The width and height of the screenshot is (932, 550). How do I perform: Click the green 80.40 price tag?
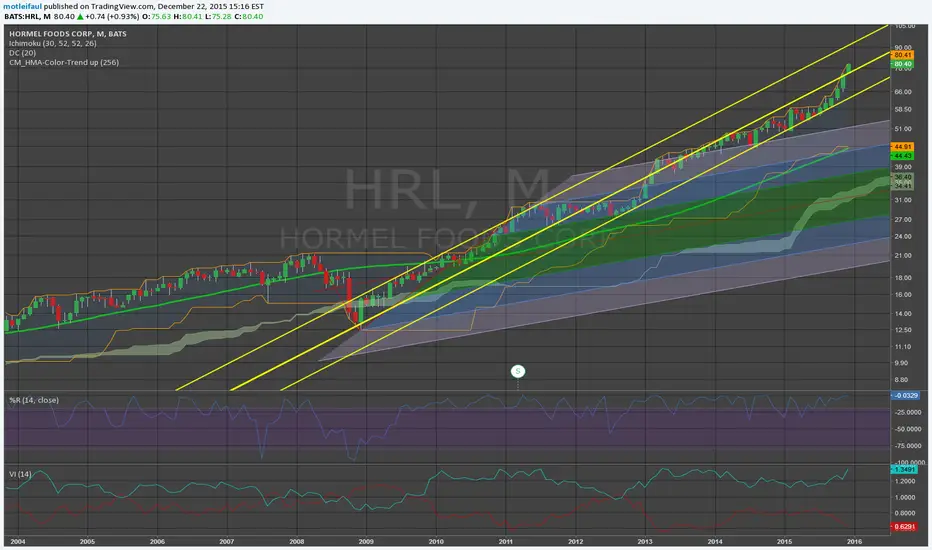902,64
